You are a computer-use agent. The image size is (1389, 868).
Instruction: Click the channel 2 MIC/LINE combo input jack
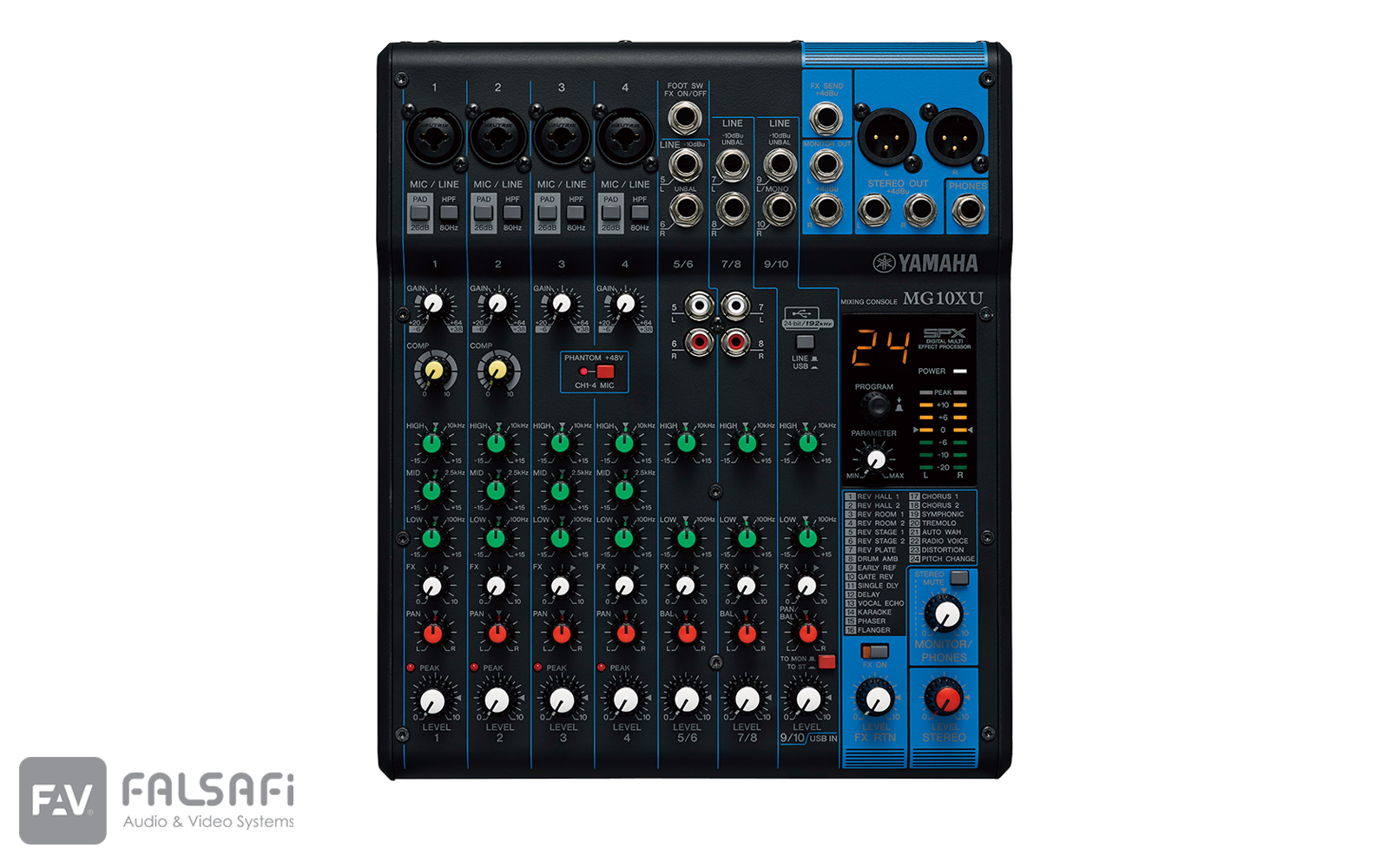pyautogui.click(x=498, y=137)
